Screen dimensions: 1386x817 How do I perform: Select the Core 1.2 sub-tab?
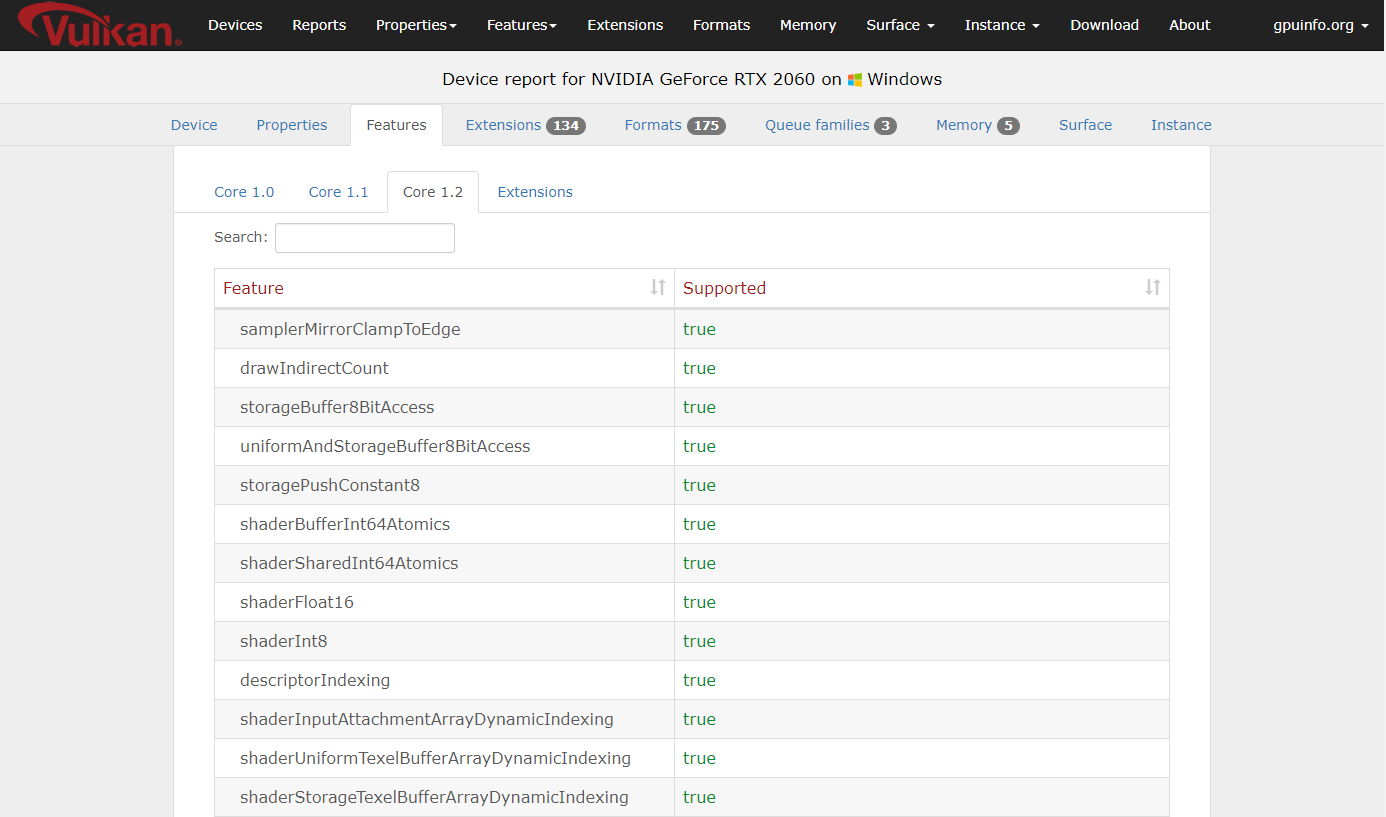433,192
